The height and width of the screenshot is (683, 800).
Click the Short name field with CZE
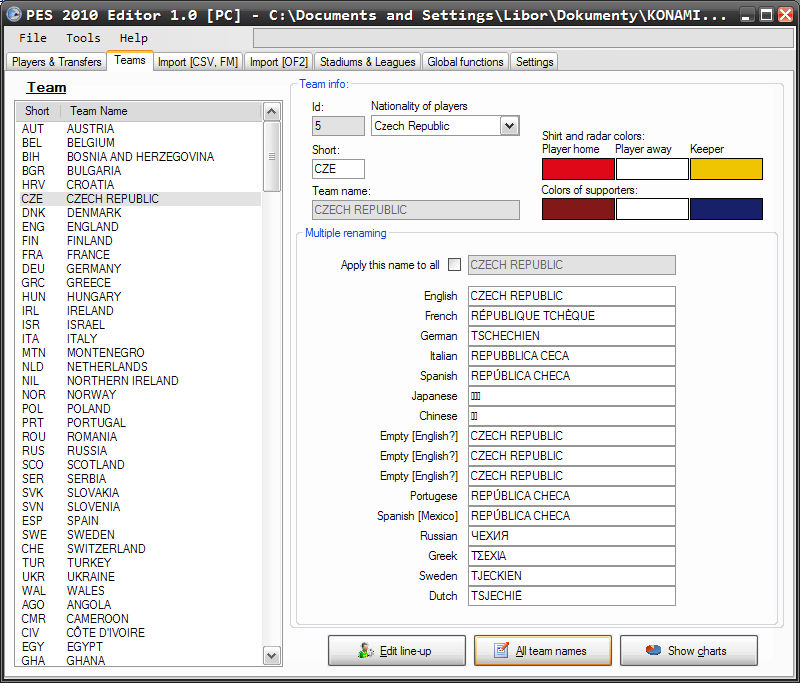point(338,169)
